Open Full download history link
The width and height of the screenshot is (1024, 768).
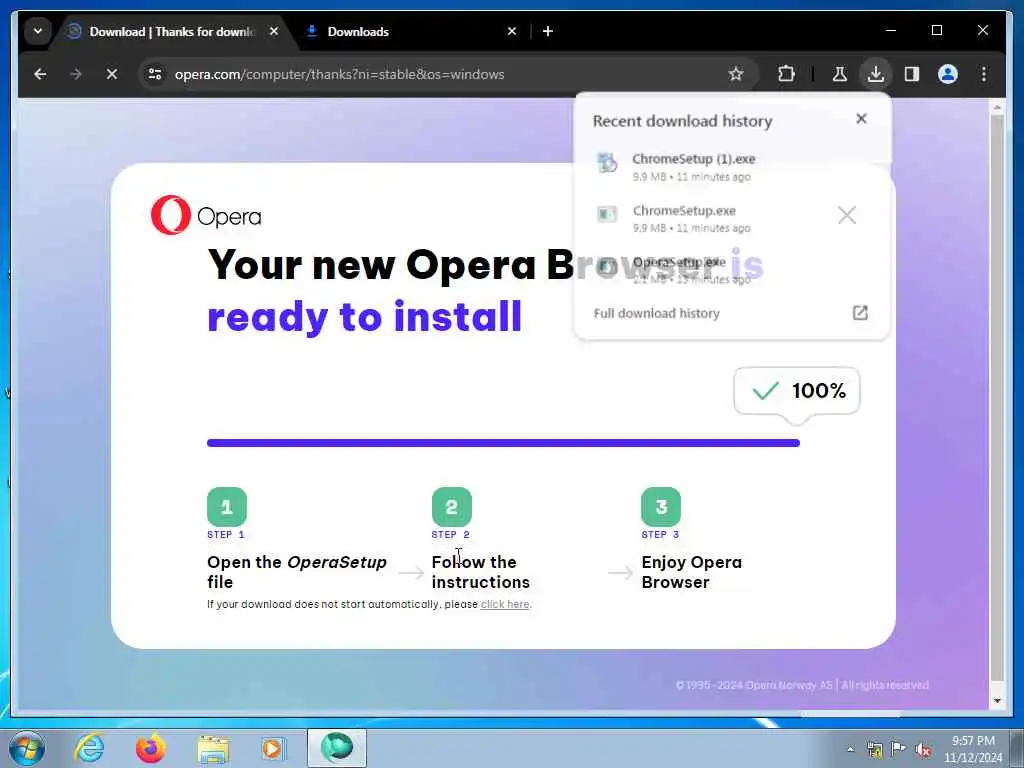click(x=656, y=313)
